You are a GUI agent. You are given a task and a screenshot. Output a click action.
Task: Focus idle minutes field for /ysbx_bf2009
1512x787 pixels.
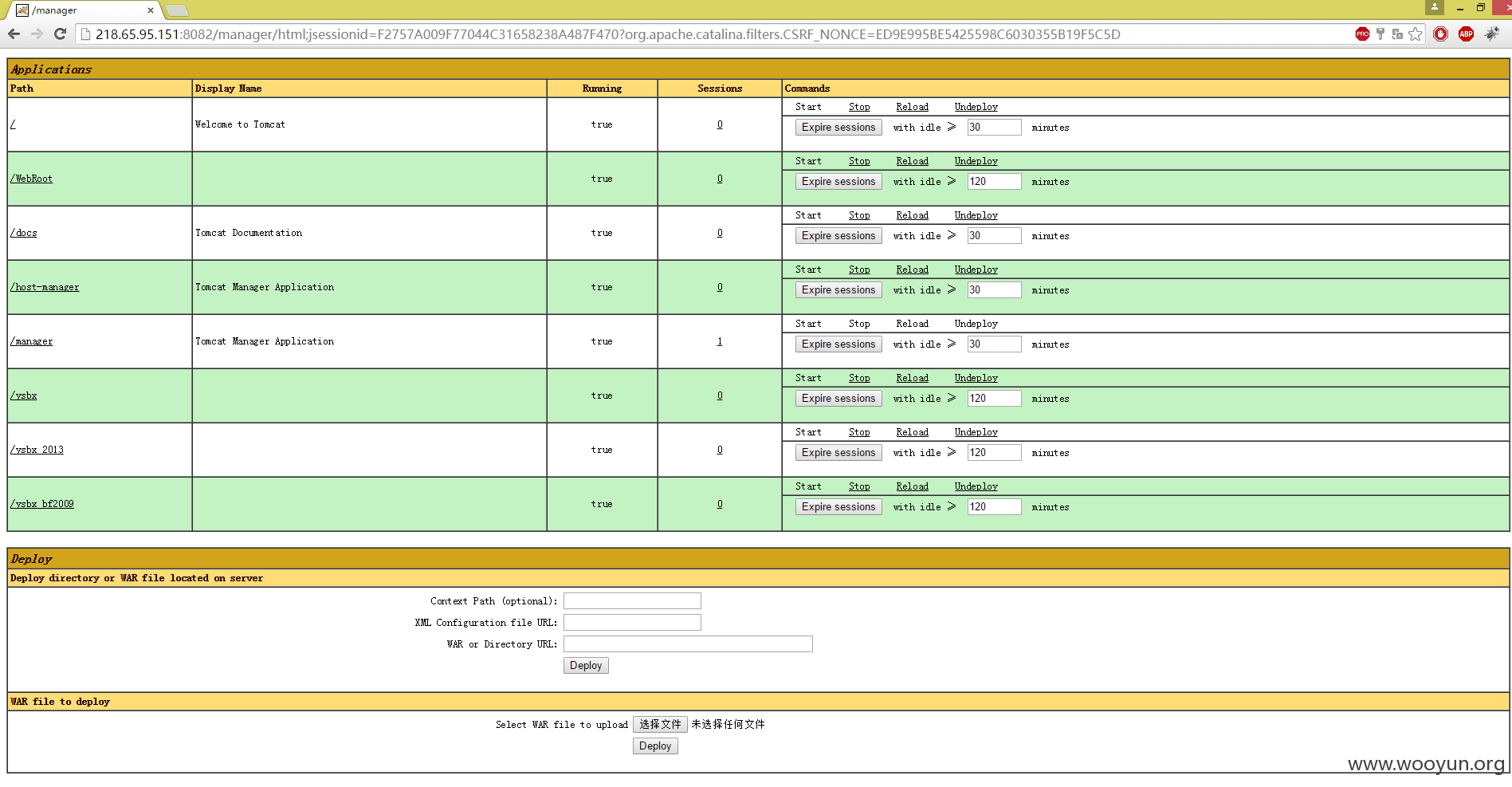click(994, 507)
